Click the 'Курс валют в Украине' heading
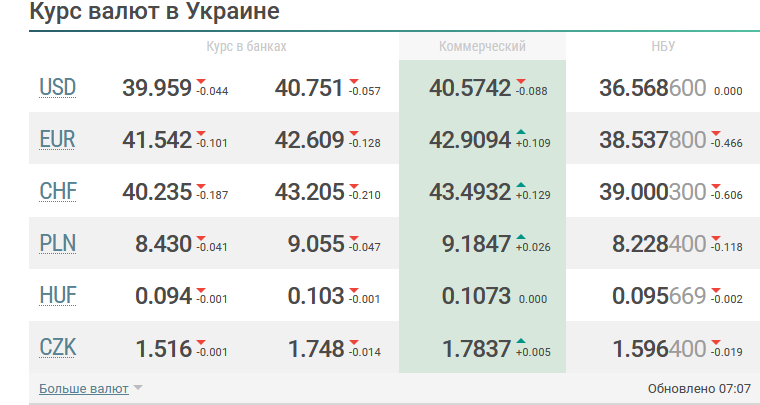 pos(154,13)
